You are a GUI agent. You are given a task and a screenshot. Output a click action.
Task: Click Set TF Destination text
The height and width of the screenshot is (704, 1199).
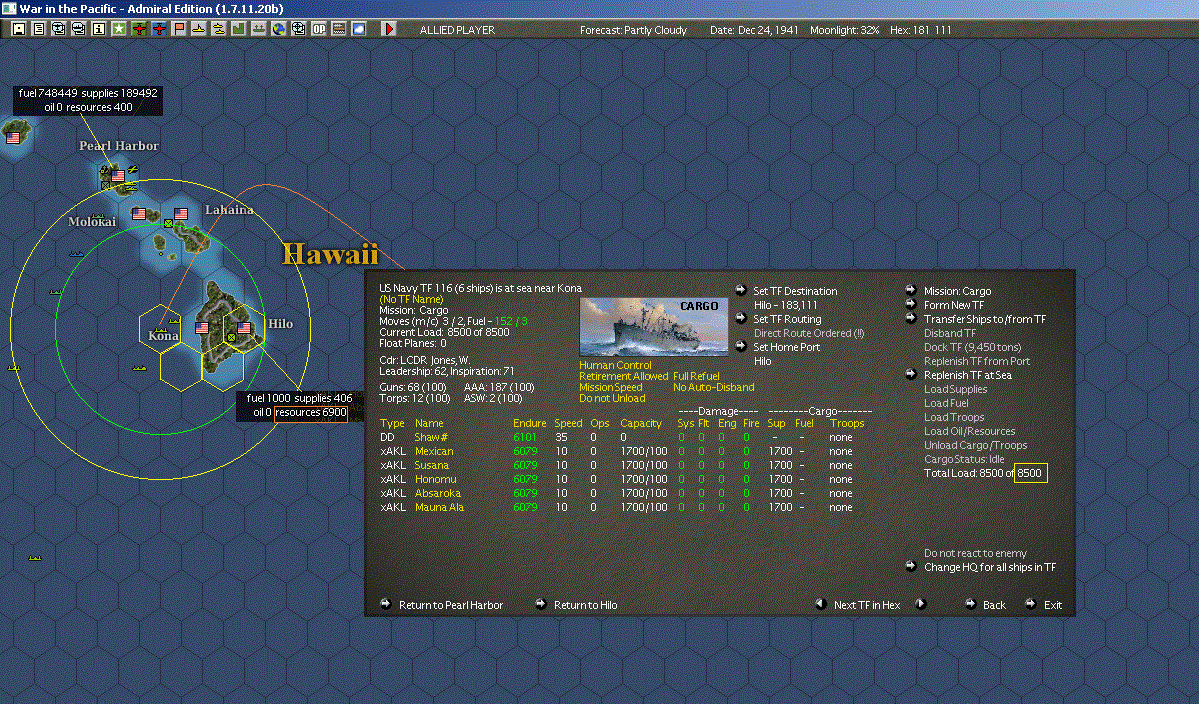pyautogui.click(x=794, y=290)
